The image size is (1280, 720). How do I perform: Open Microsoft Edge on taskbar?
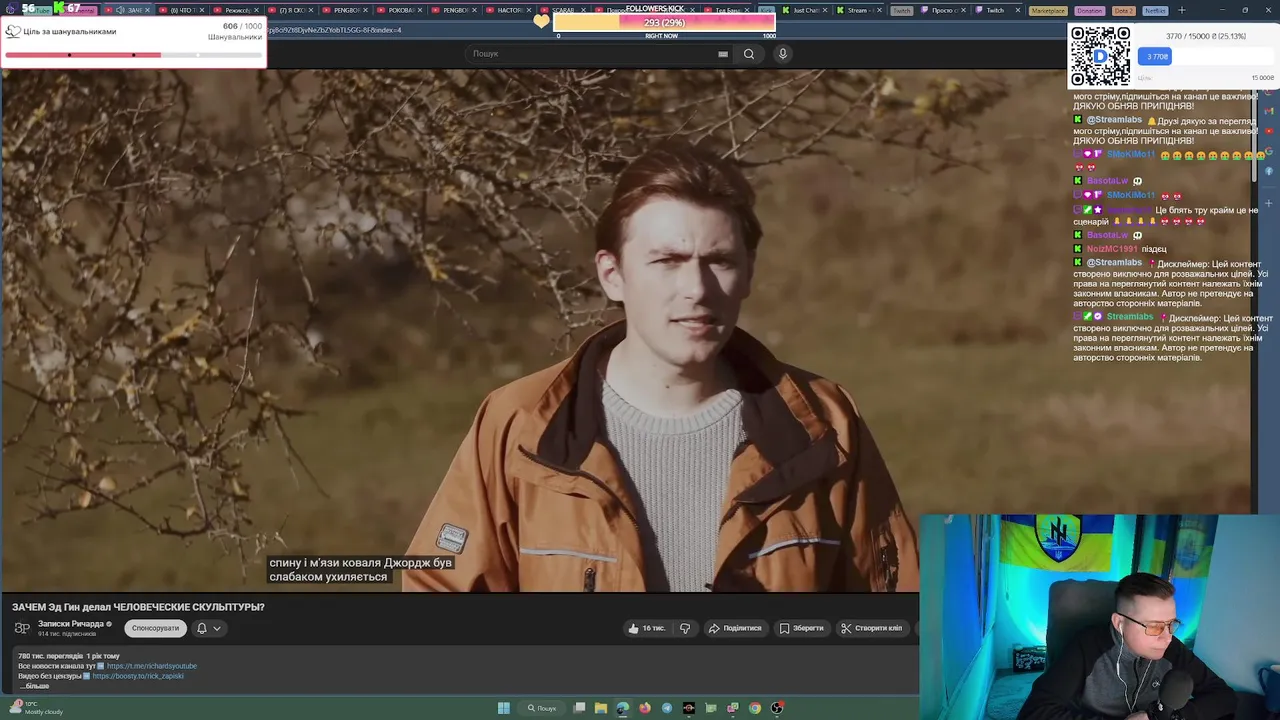click(x=623, y=708)
